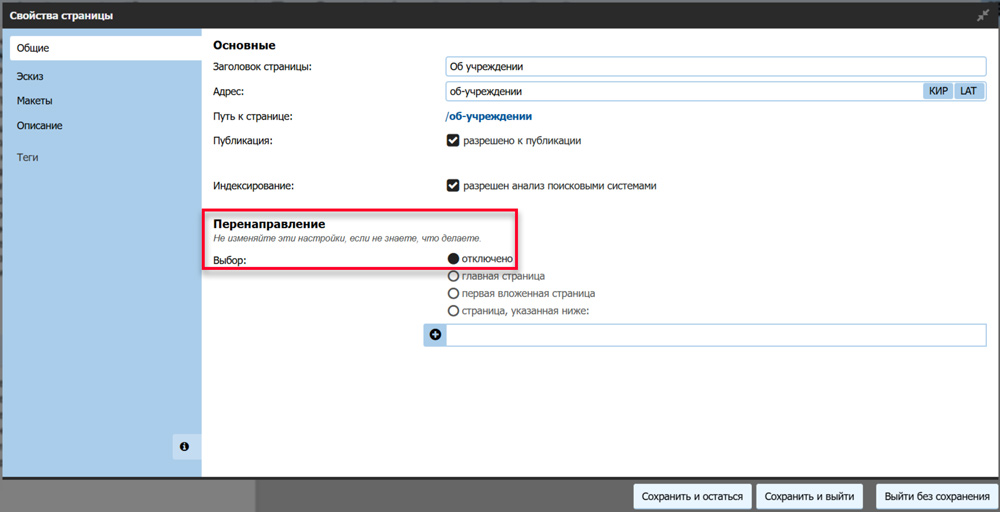Image resolution: width=1000 pixels, height=512 pixels.
Task: Click the 'LAT' transliteration button
Action: coord(968,91)
